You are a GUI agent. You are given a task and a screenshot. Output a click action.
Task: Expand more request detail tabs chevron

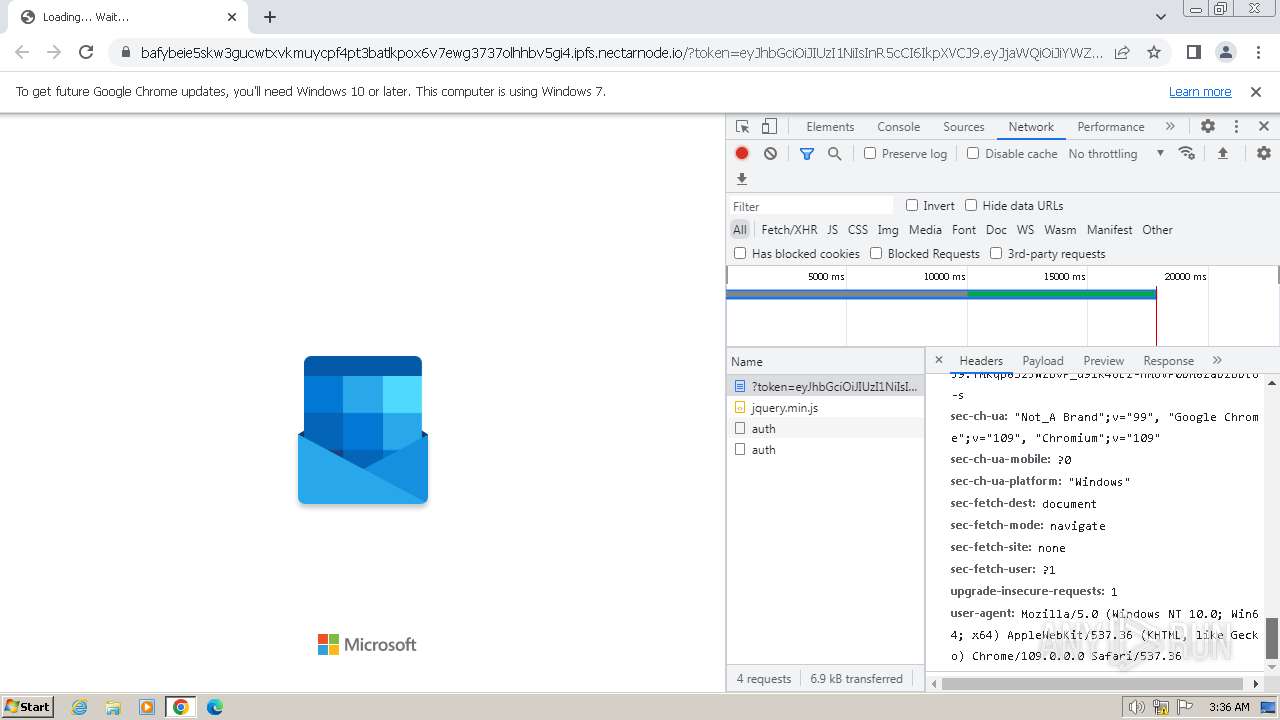[1217, 360]
